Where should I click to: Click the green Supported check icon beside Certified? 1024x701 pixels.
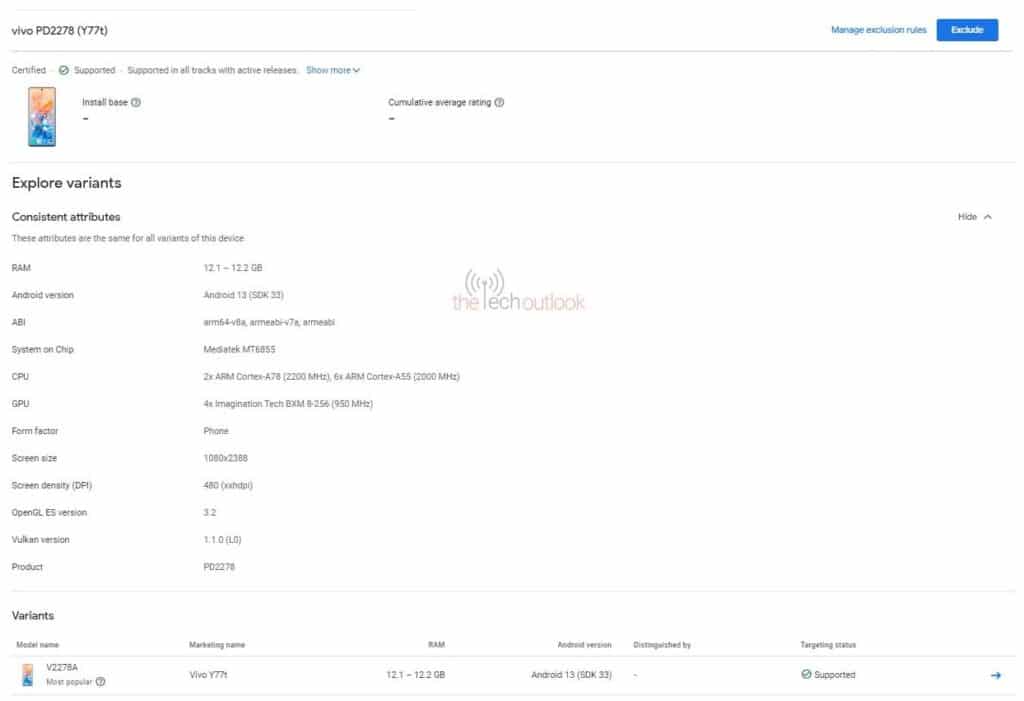click(x=63, y=70)
